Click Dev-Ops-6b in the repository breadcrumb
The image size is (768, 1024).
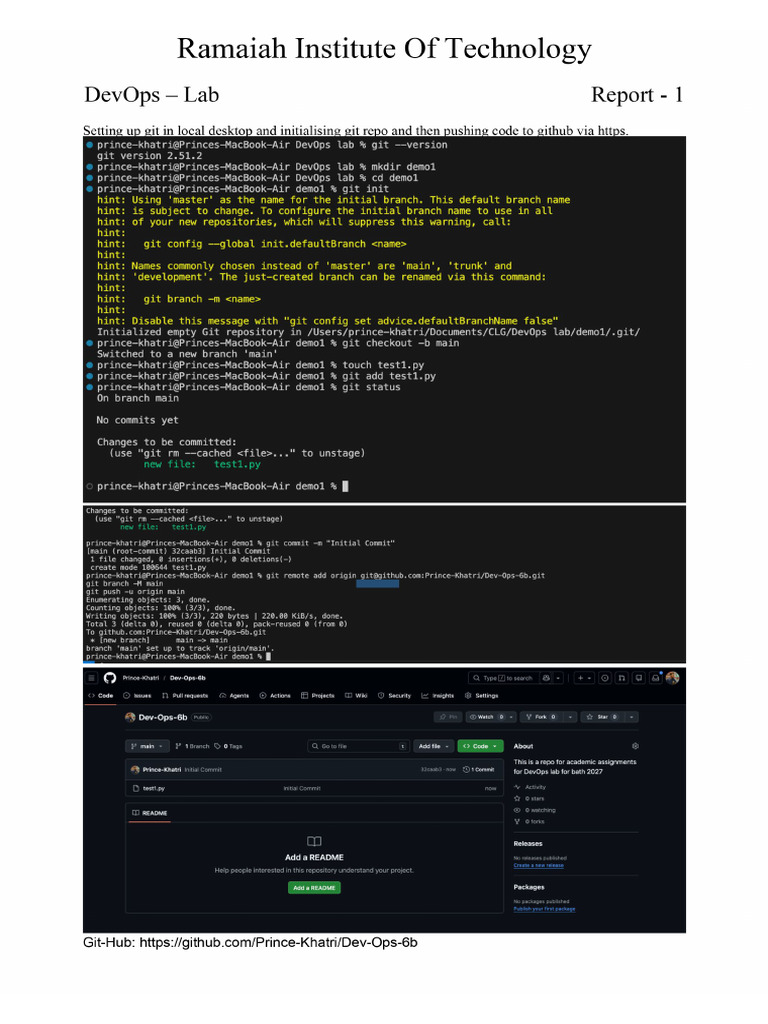coord(187,678)
